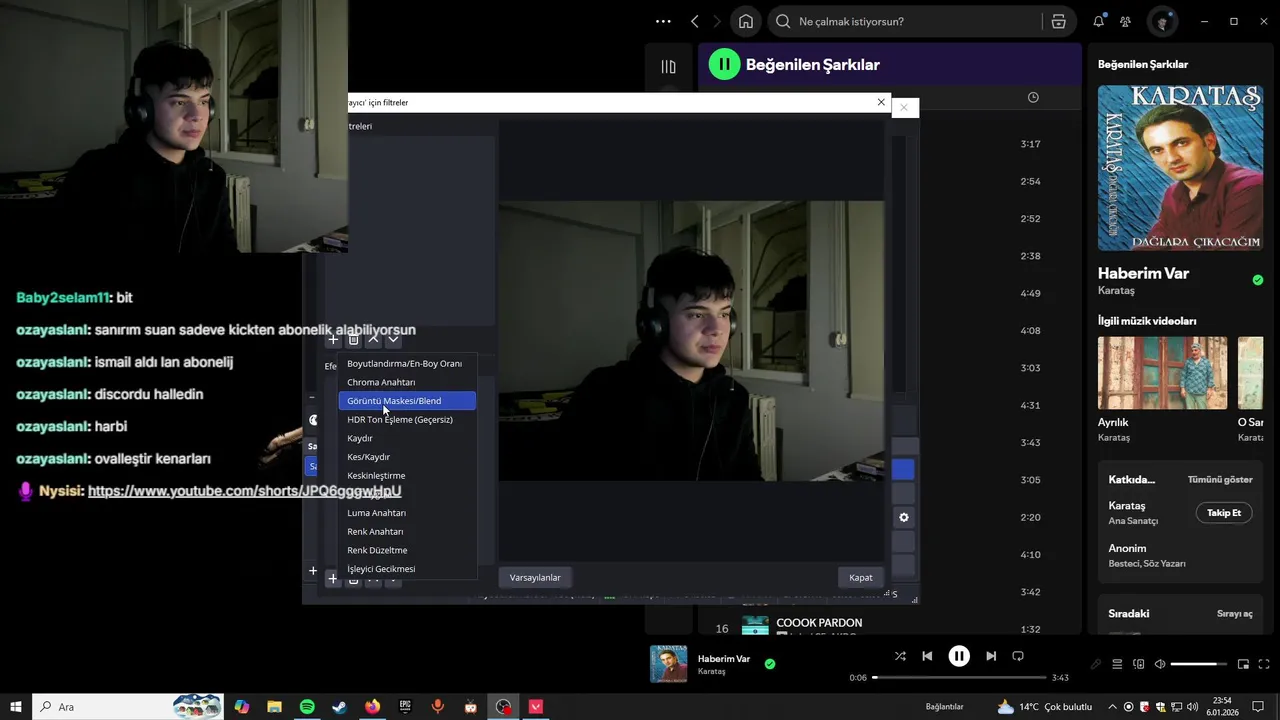Open OBS settings gear icon
Viewport: 1280px width, 720px height.
coord(904,517)
